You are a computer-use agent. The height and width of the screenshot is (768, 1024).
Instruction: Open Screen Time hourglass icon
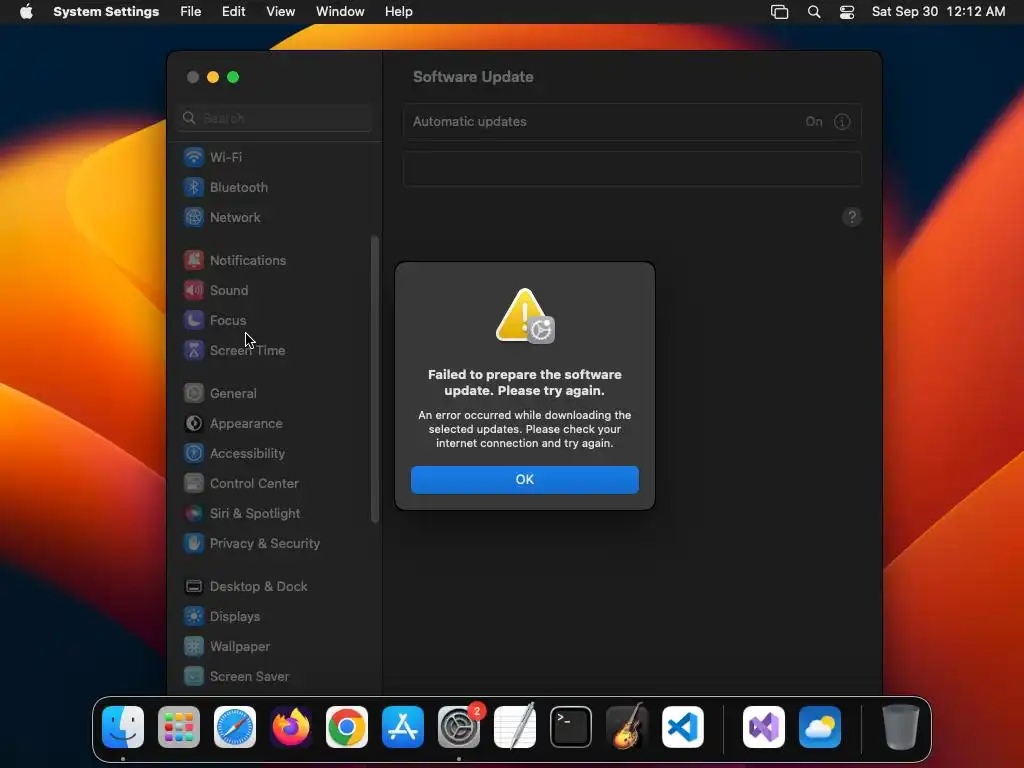[193, 351]
